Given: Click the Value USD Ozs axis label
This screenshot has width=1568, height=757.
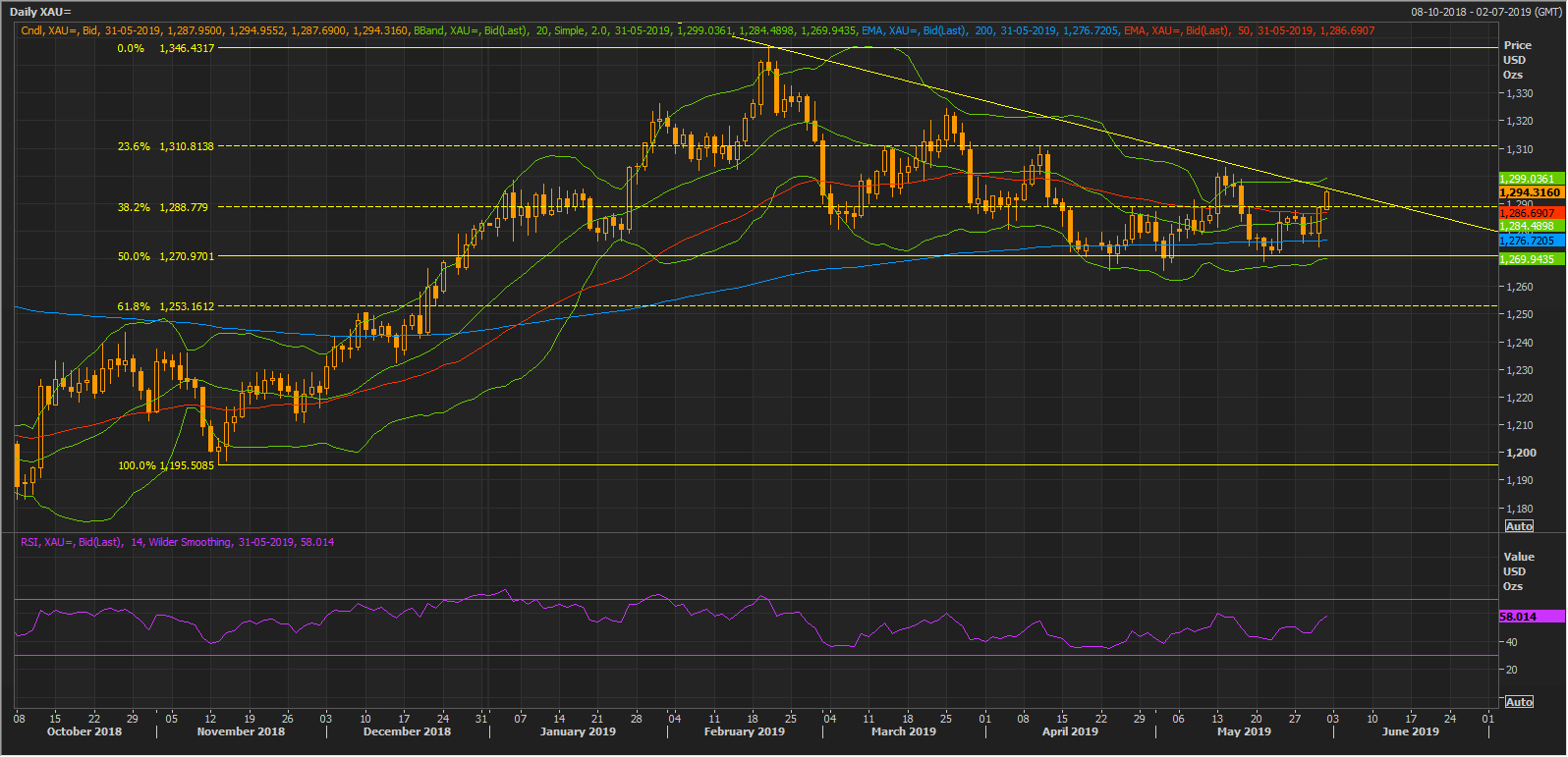Looking at the screenshot, I should tap(1518, 571).
